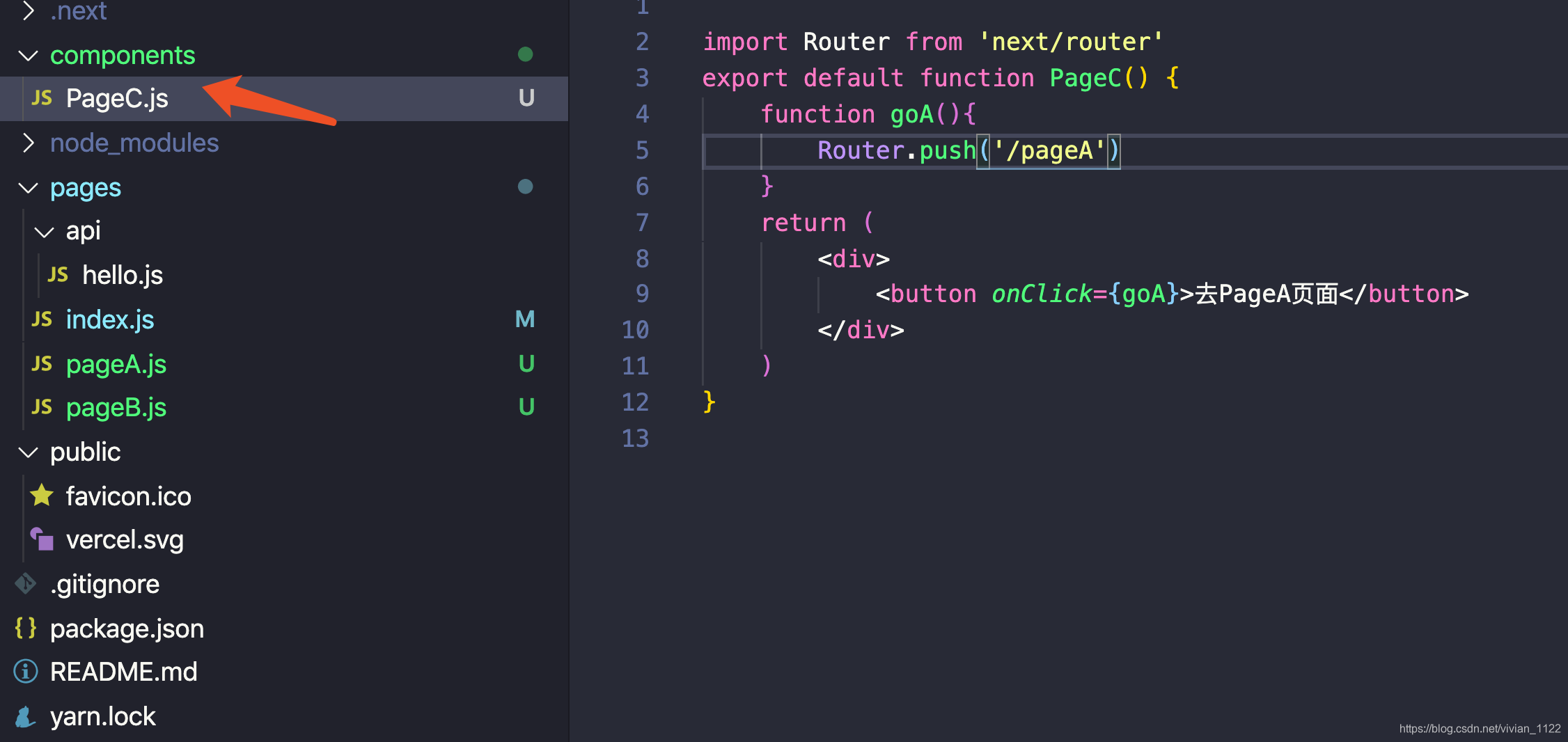This screenshot has width=1568, height=742.
Task: Click the U git status on pageA.js
Action: [x=526, y=364]
